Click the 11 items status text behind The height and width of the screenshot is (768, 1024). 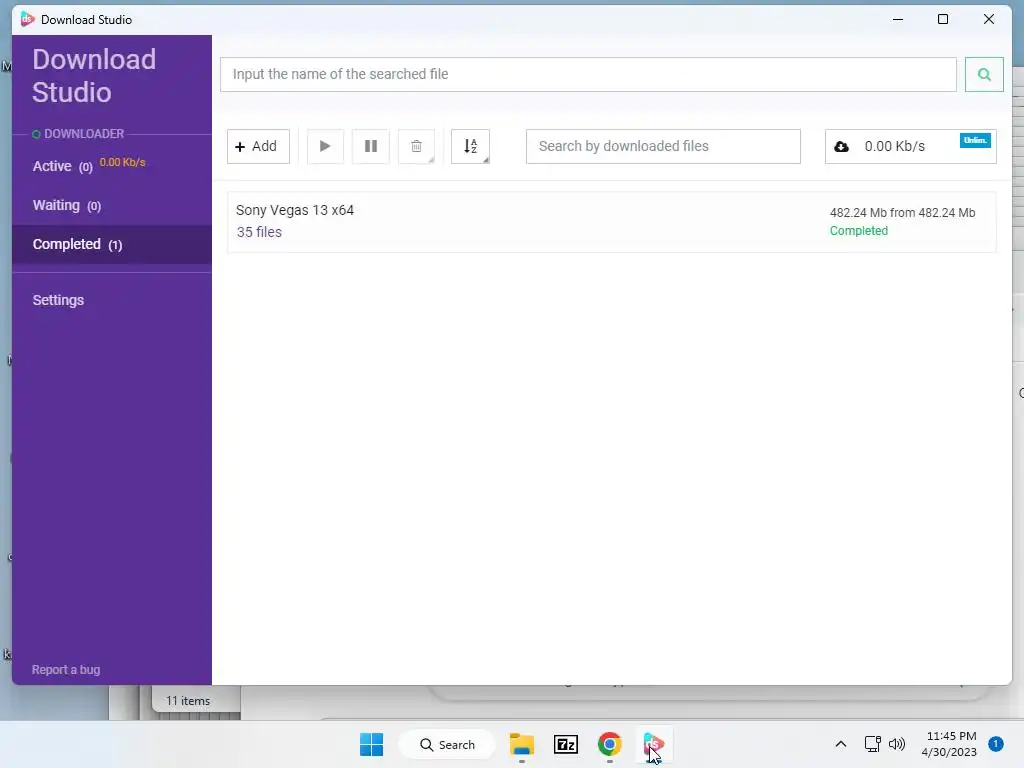point(188,701)
